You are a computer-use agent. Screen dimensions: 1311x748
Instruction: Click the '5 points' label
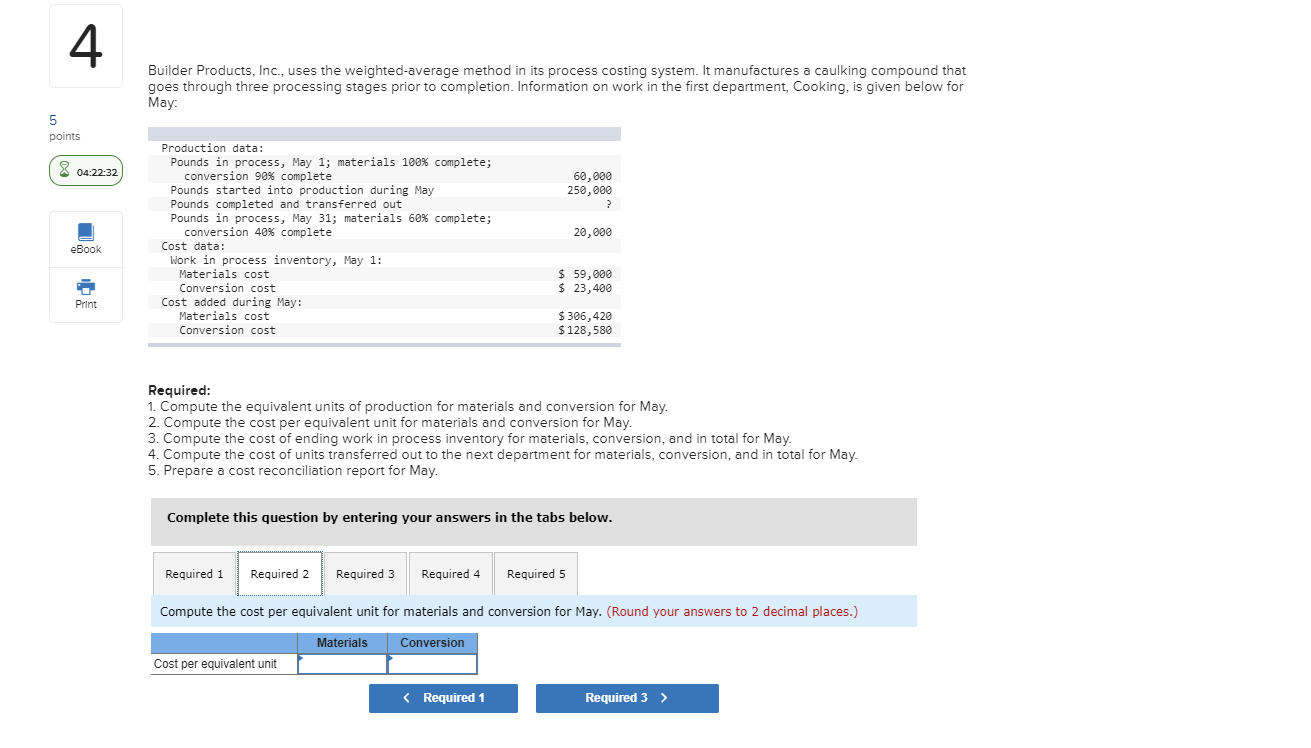[64, 128]
